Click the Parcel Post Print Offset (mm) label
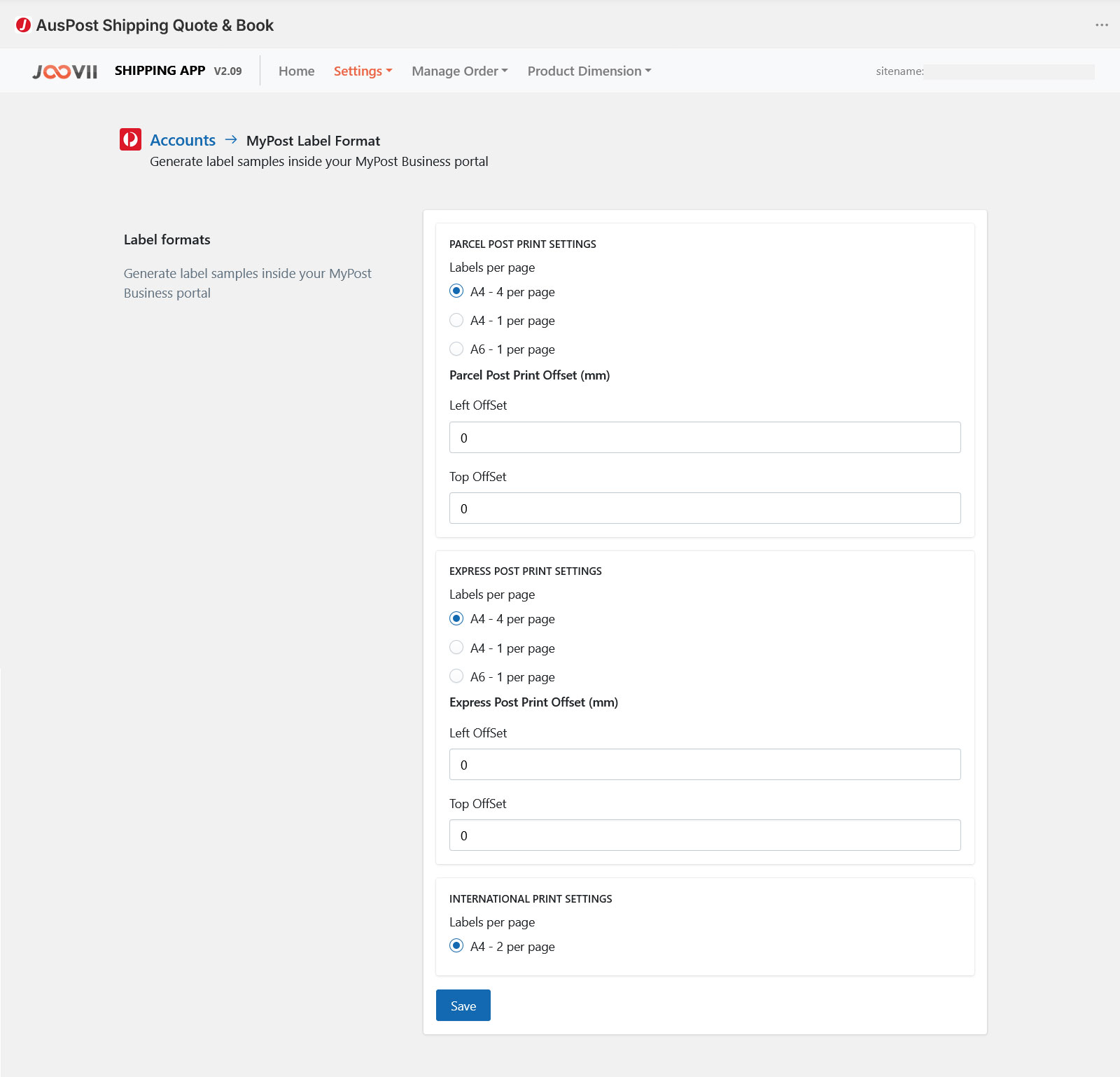The width and height of the screenshot is (1120, 1077). tap(529, 375)
